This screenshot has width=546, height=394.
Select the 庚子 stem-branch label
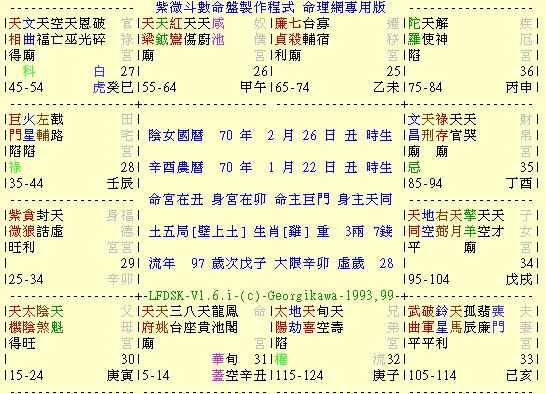(386, 376)
